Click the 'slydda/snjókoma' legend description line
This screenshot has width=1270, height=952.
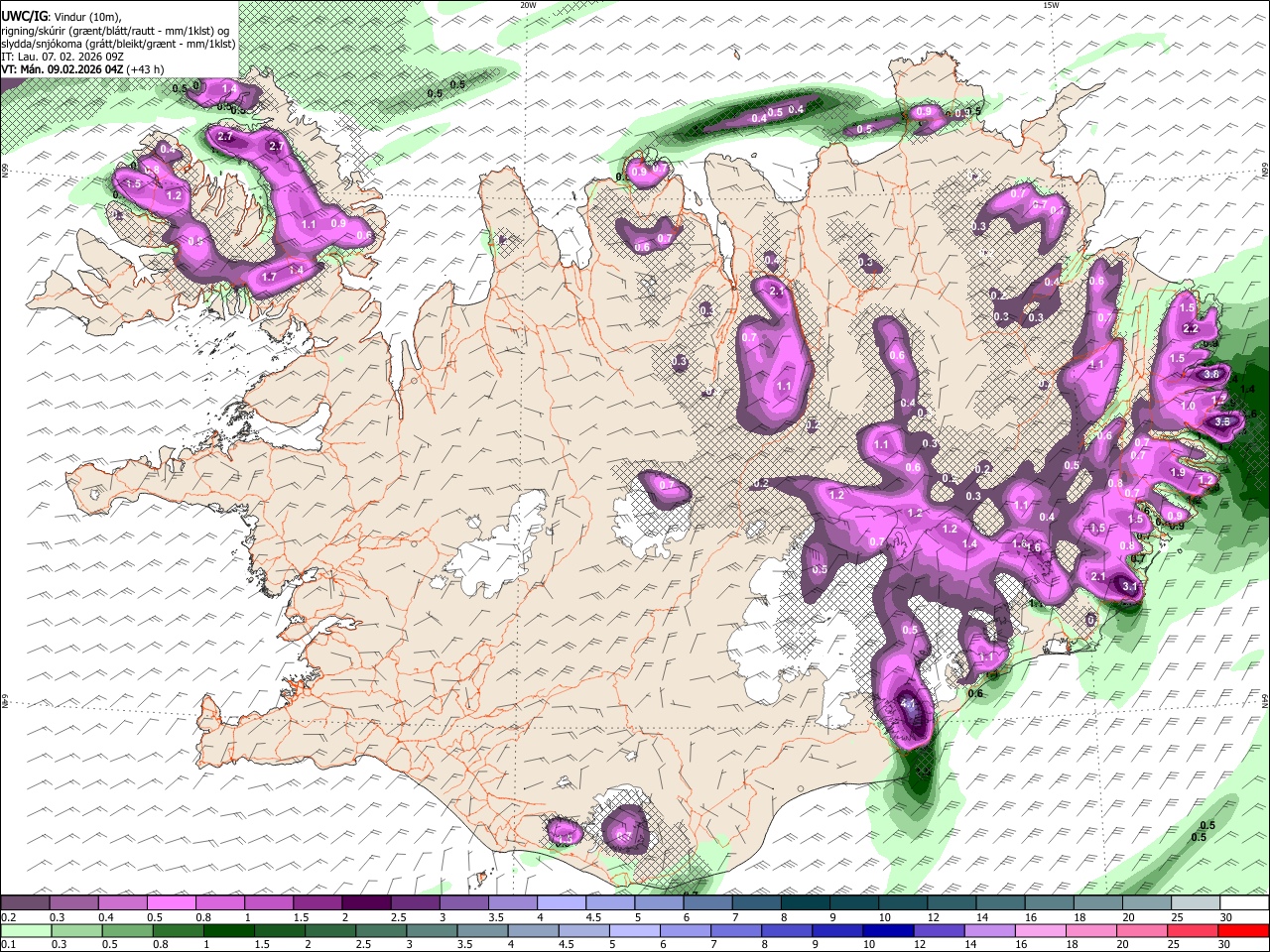[x=118, y=44]
